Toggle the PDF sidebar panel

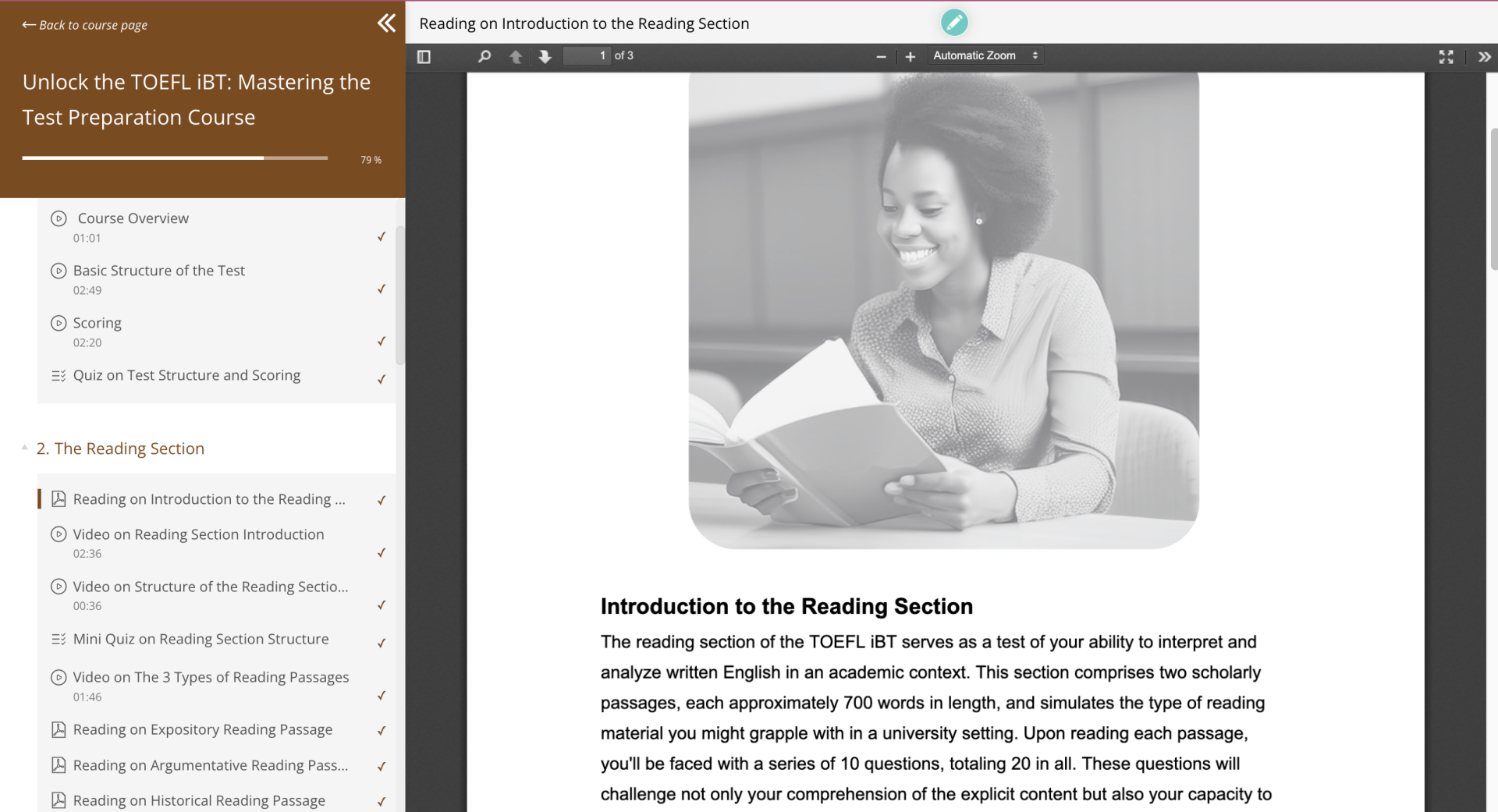[x=424, y=56]
